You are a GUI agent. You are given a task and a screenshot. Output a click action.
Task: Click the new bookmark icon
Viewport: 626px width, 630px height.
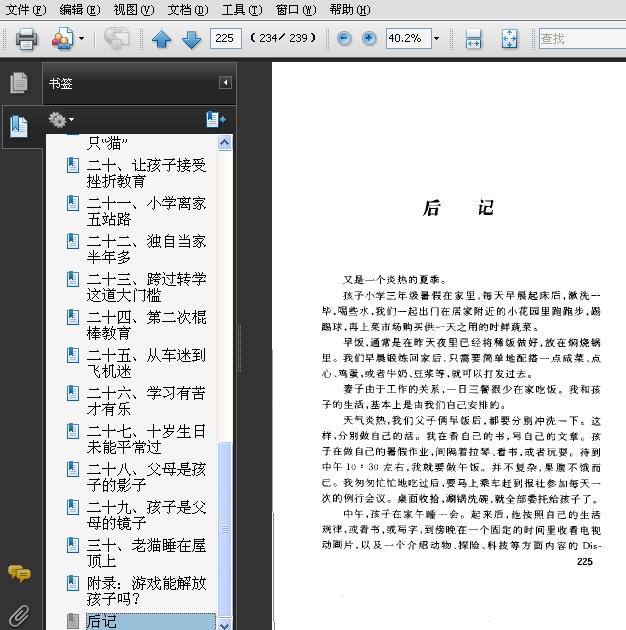click(x=216, y=119)
